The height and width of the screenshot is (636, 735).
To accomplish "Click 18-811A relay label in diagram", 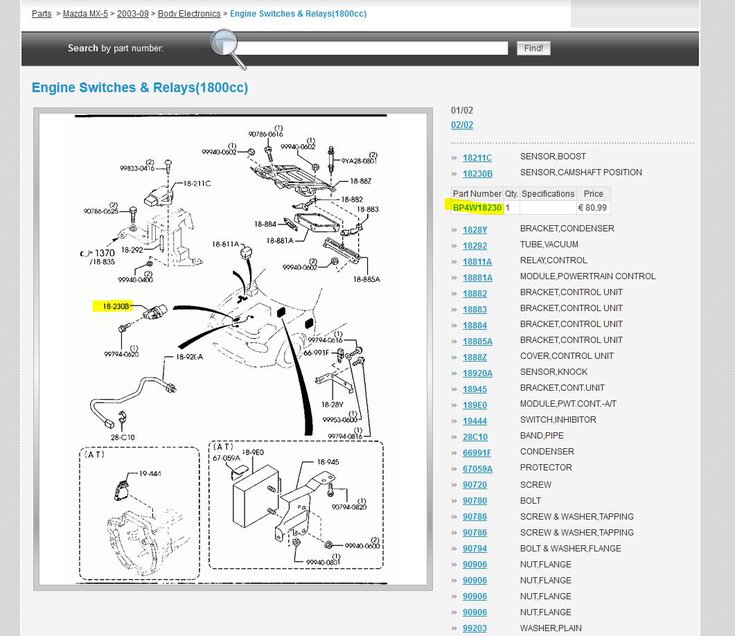I will pyautogui.click(x=225, y=244).
